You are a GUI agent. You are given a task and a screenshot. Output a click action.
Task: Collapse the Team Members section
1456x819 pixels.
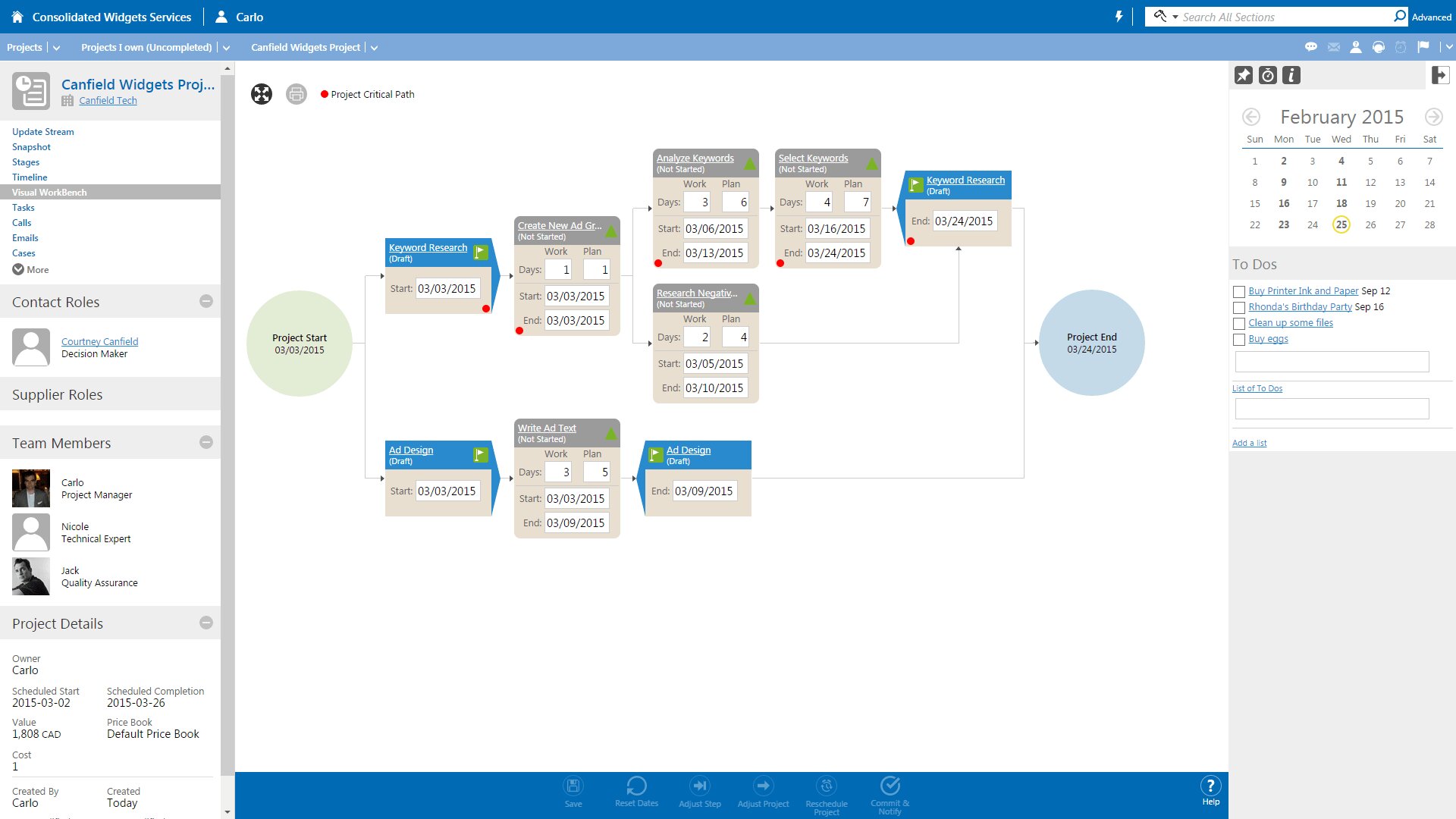coord(206,442)
